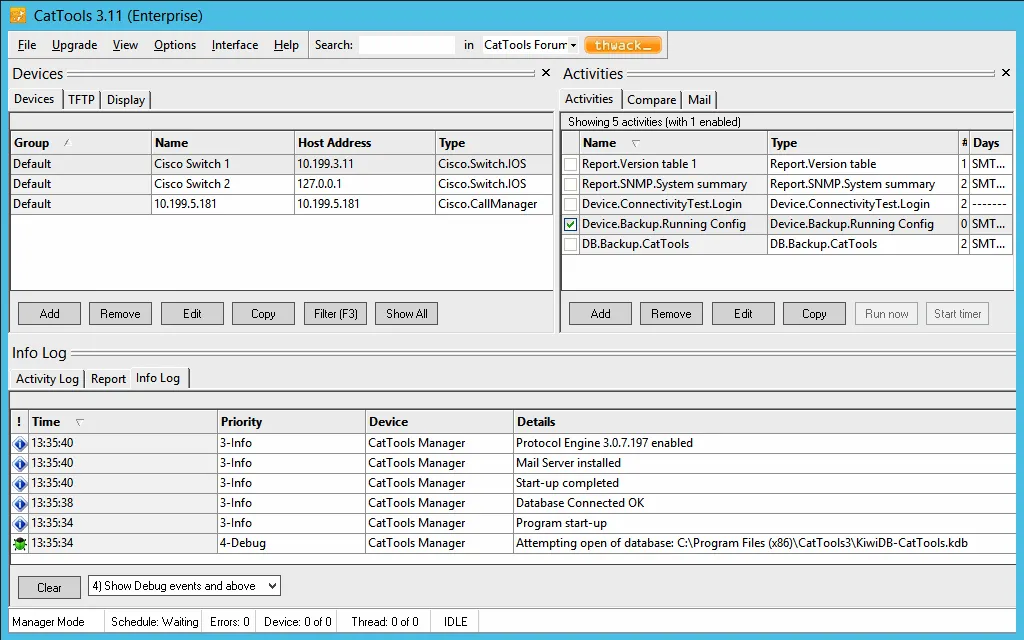The height and width of the screenshot is (640, 1024).
Task: Open the search location dropdown
Action: [x=572, y=44]
